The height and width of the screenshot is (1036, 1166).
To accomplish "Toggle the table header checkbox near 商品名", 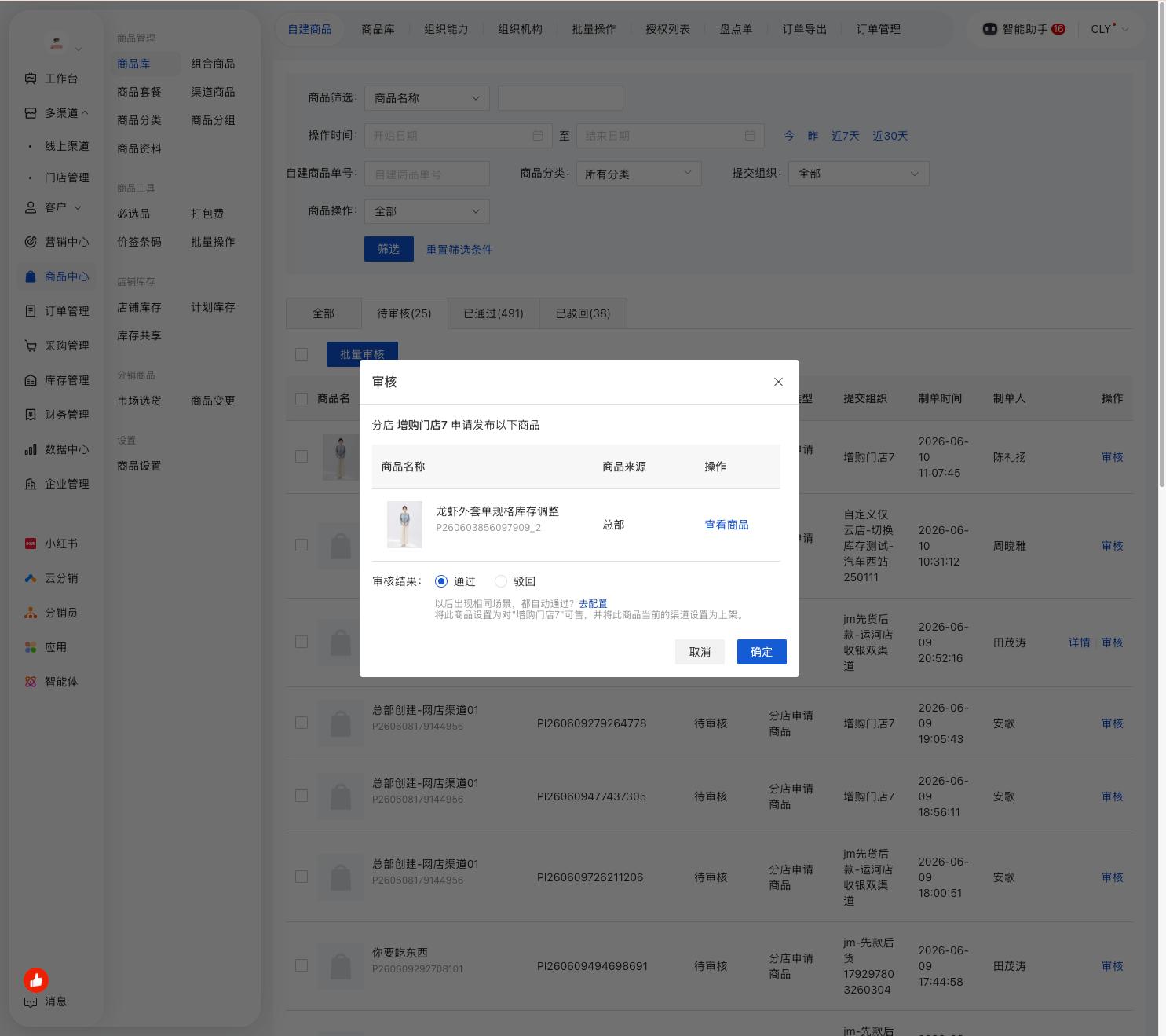I will (x=302, y=399).
